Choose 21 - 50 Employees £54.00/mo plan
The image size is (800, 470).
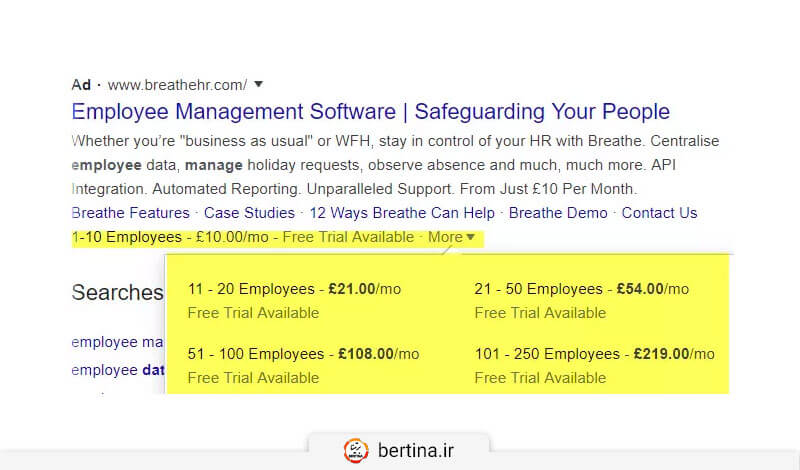(581, 289)
